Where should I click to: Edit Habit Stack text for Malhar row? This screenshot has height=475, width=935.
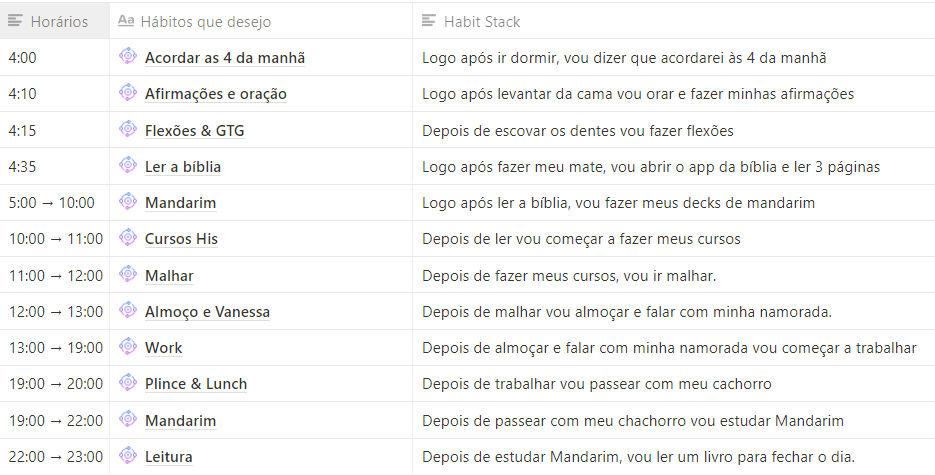pos(569,276)
